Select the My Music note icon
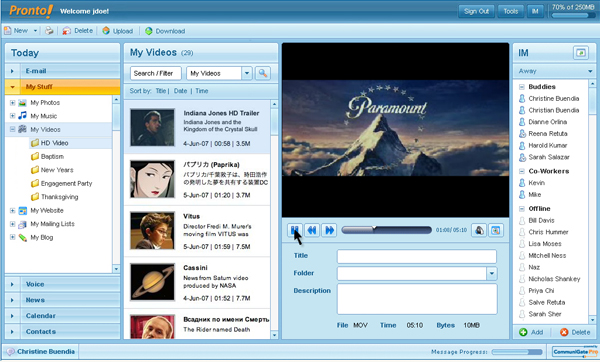600x362 pixels. tap(23, 116)
